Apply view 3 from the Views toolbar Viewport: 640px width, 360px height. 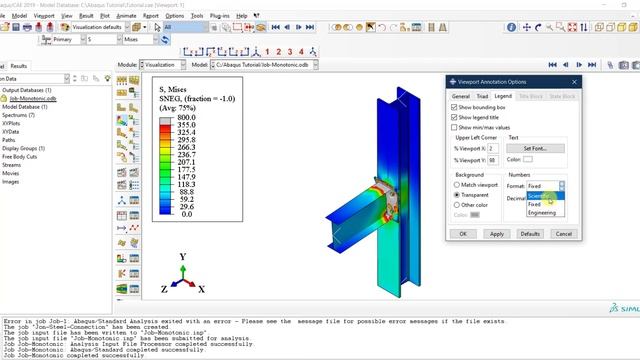(290, 52)
